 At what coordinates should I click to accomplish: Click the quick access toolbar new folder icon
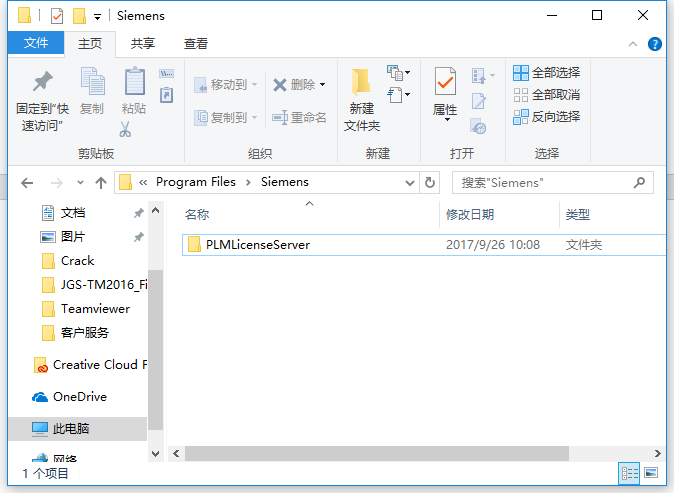pos(79,16)
